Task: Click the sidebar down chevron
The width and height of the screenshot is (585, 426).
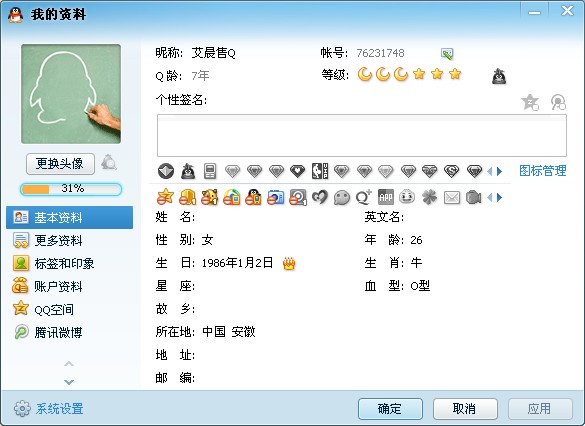Action: [69, 382]
